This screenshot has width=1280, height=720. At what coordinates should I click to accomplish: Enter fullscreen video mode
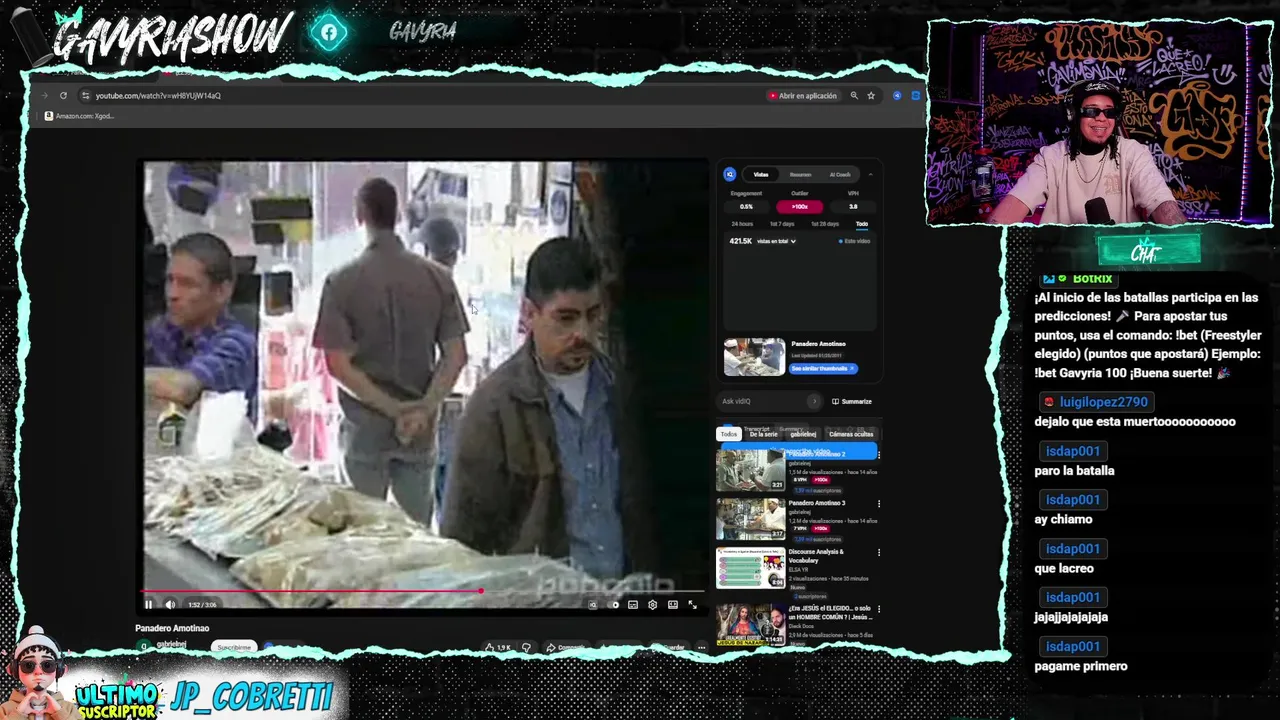pos(693,604)
